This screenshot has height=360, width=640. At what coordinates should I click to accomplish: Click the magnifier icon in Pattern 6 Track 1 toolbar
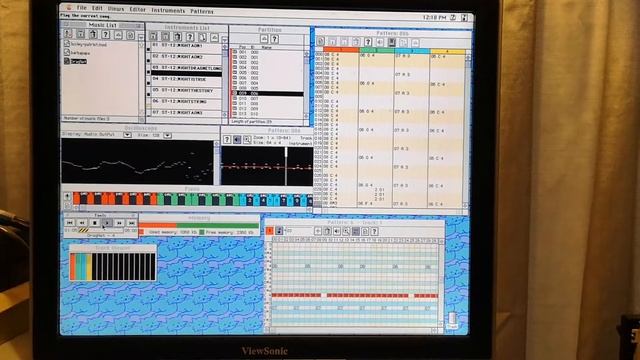point(346,231)
